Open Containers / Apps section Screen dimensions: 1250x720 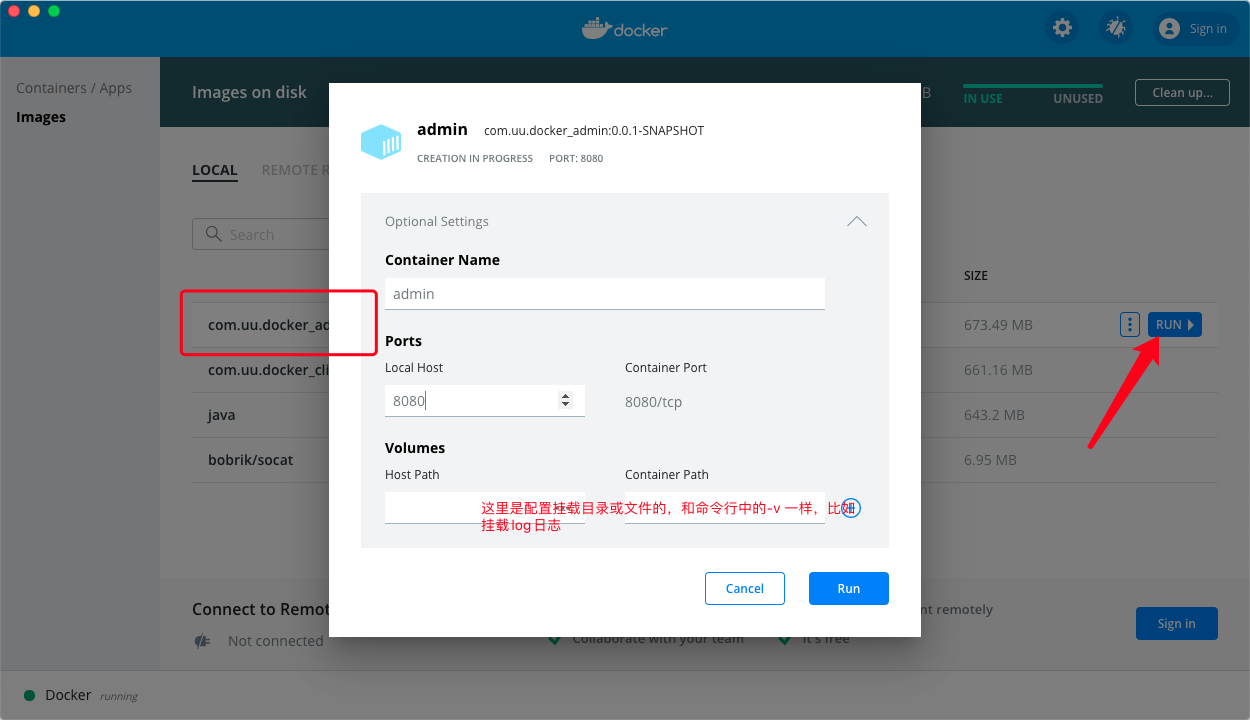click(x=74, y=88)
